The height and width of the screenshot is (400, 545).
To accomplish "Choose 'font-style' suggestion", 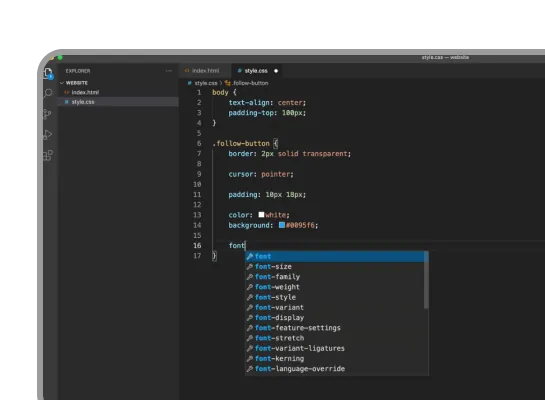I will [x=335, y=297].
